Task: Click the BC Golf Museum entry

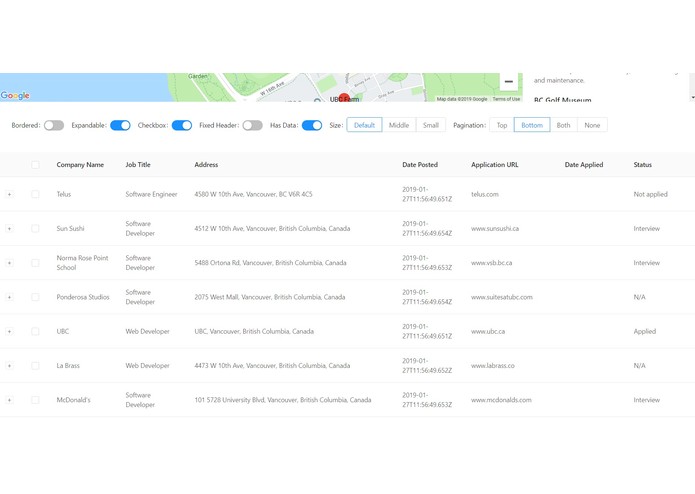Action: point(562,99)
